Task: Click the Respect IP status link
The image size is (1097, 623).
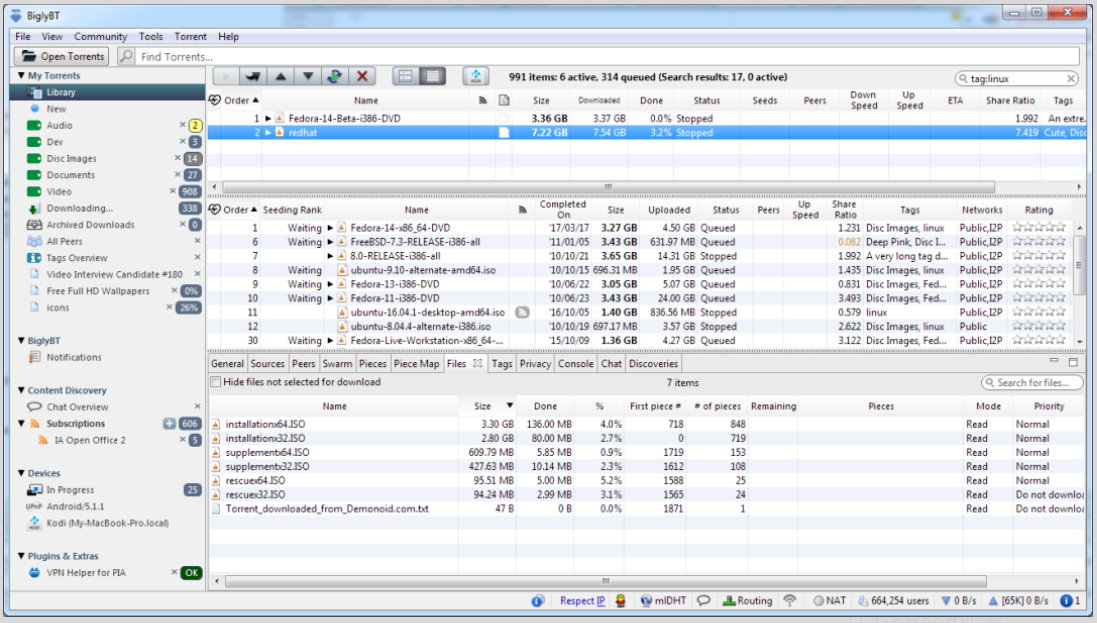Action: 582,601
